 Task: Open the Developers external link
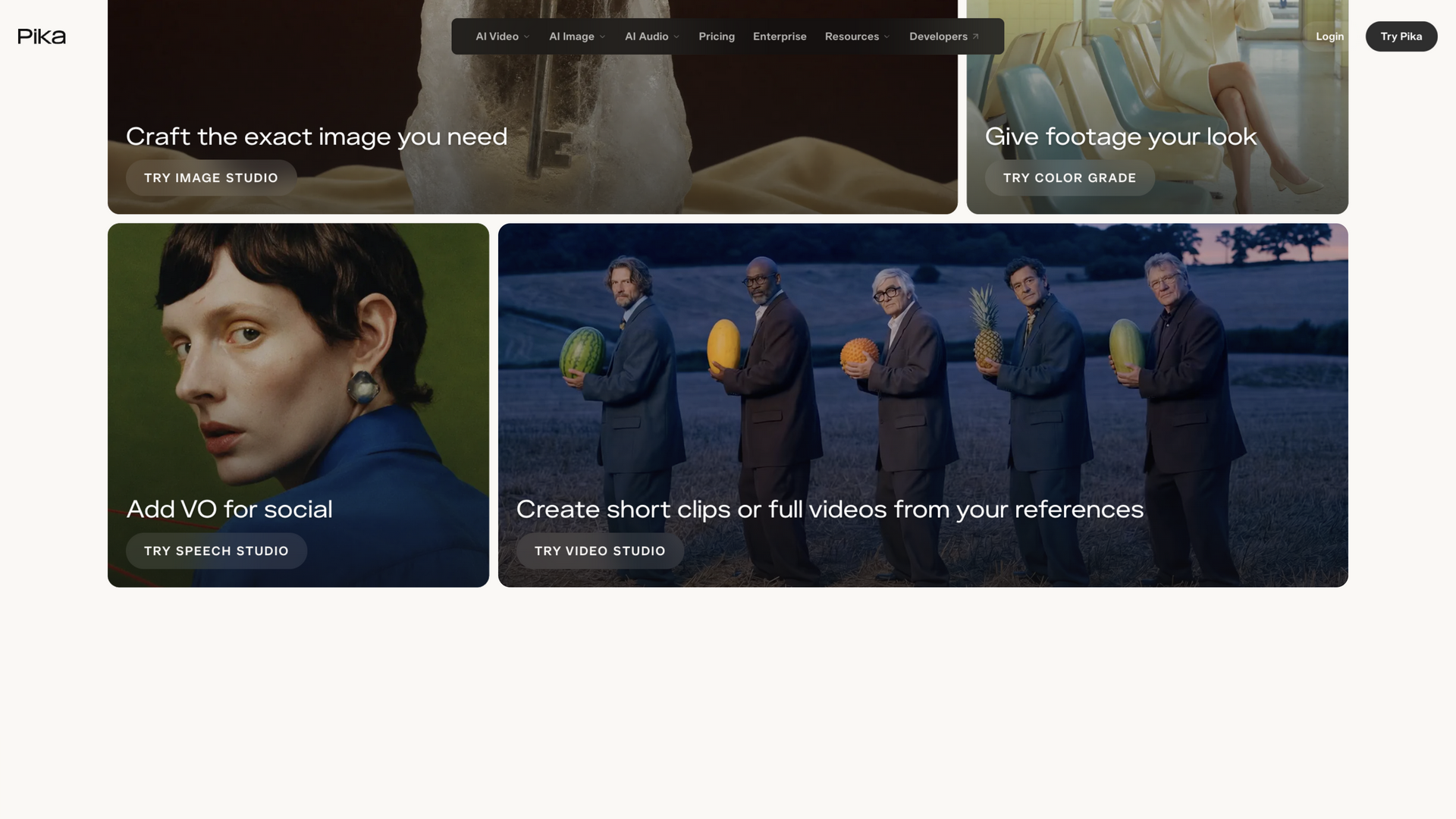point(944,36)
